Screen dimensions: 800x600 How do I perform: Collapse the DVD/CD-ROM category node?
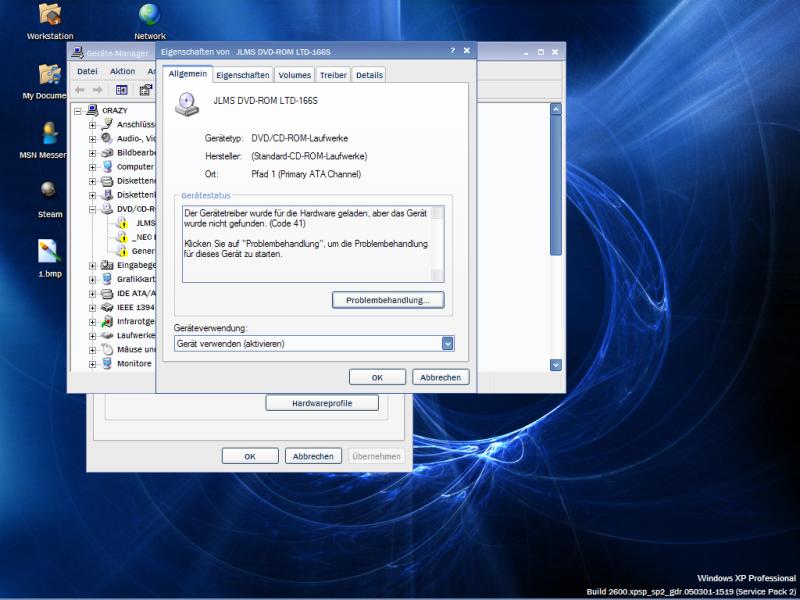coord(92,209)
